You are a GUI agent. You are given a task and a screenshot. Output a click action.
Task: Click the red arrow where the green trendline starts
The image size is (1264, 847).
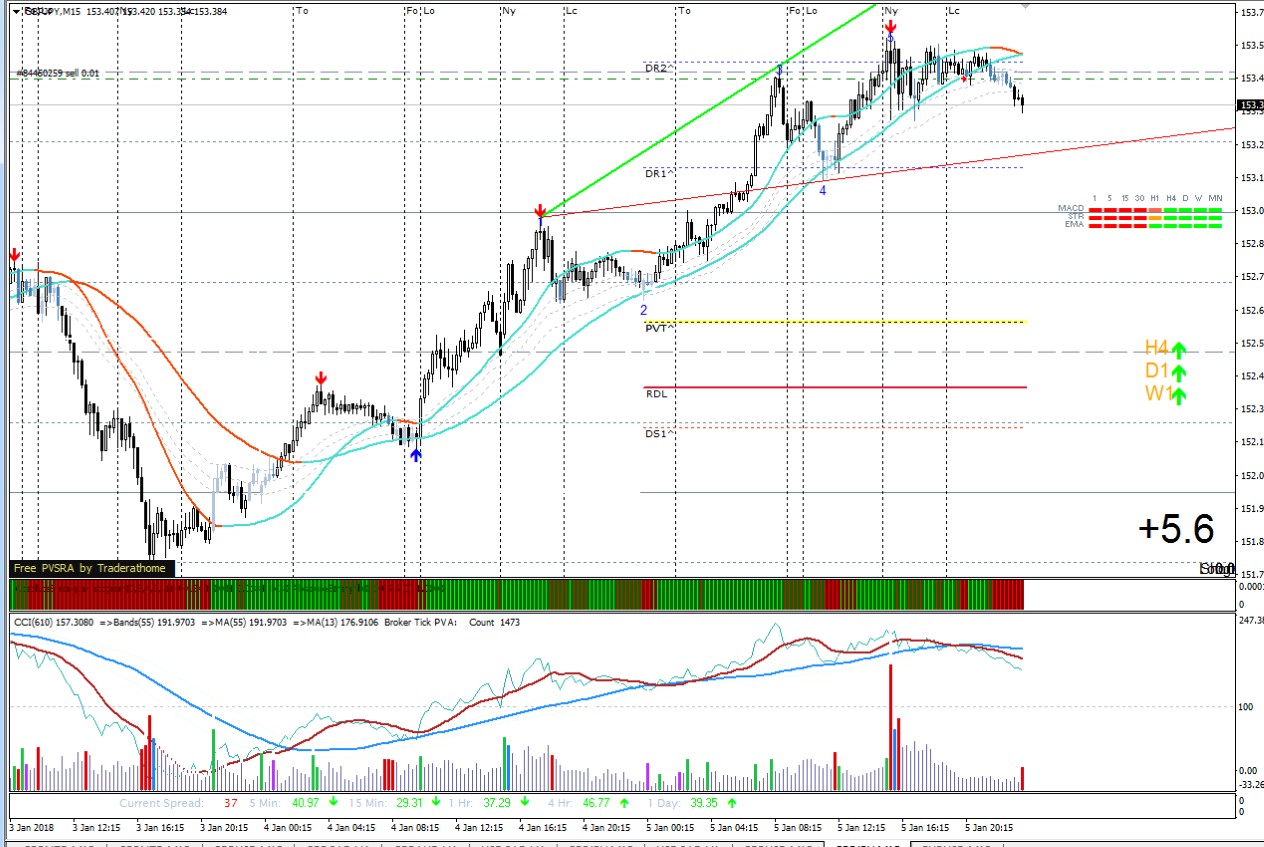coord(540,211)
